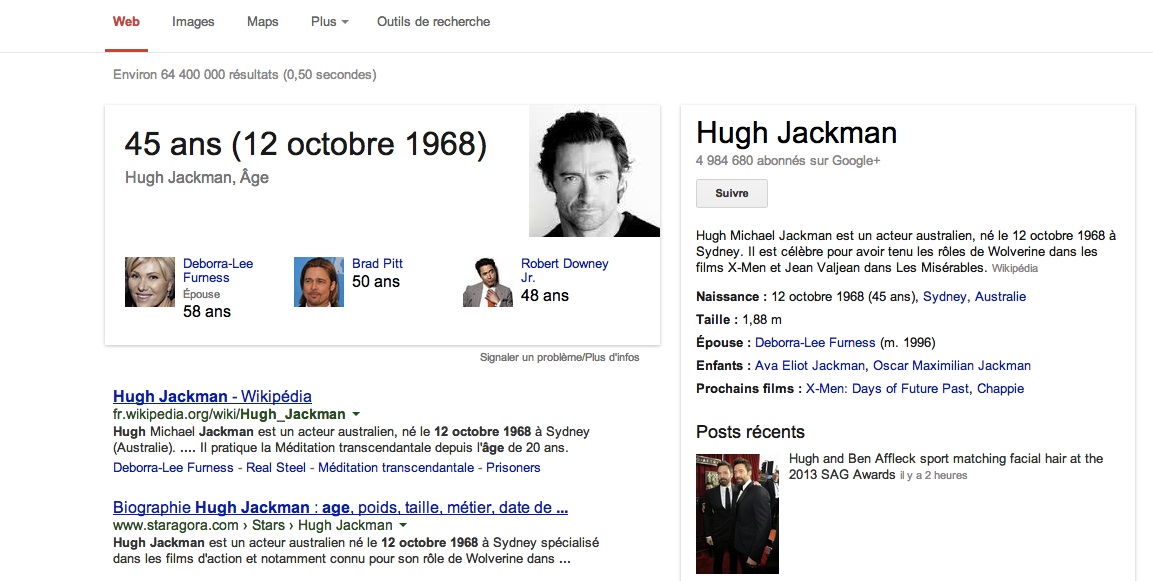This screenshot has width=1153, height=581.
Task: Click the '45 ans (12 octobre 1968)' answer
Action: coord(306,143)
